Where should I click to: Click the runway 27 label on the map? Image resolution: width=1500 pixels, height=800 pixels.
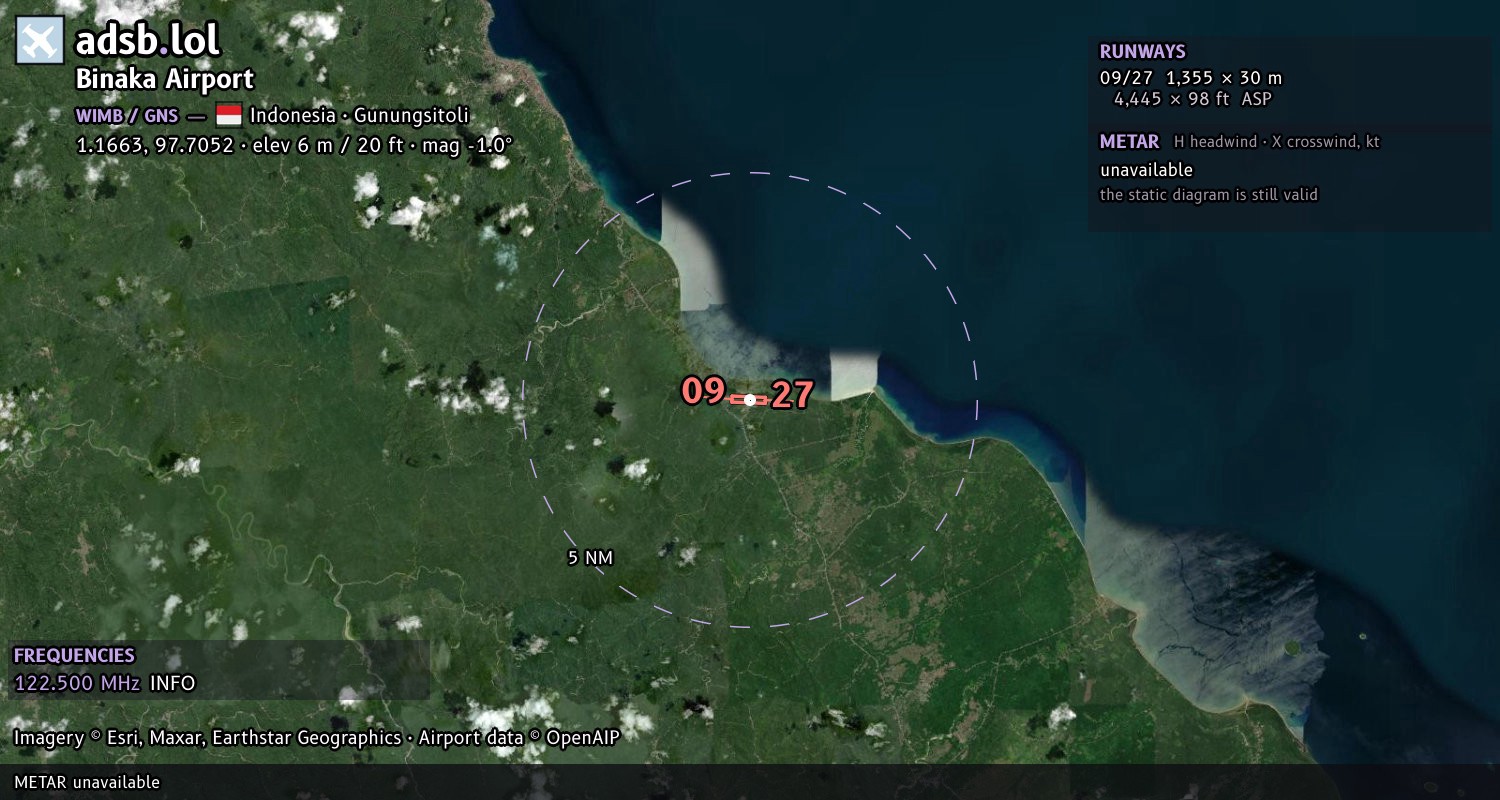792,395
